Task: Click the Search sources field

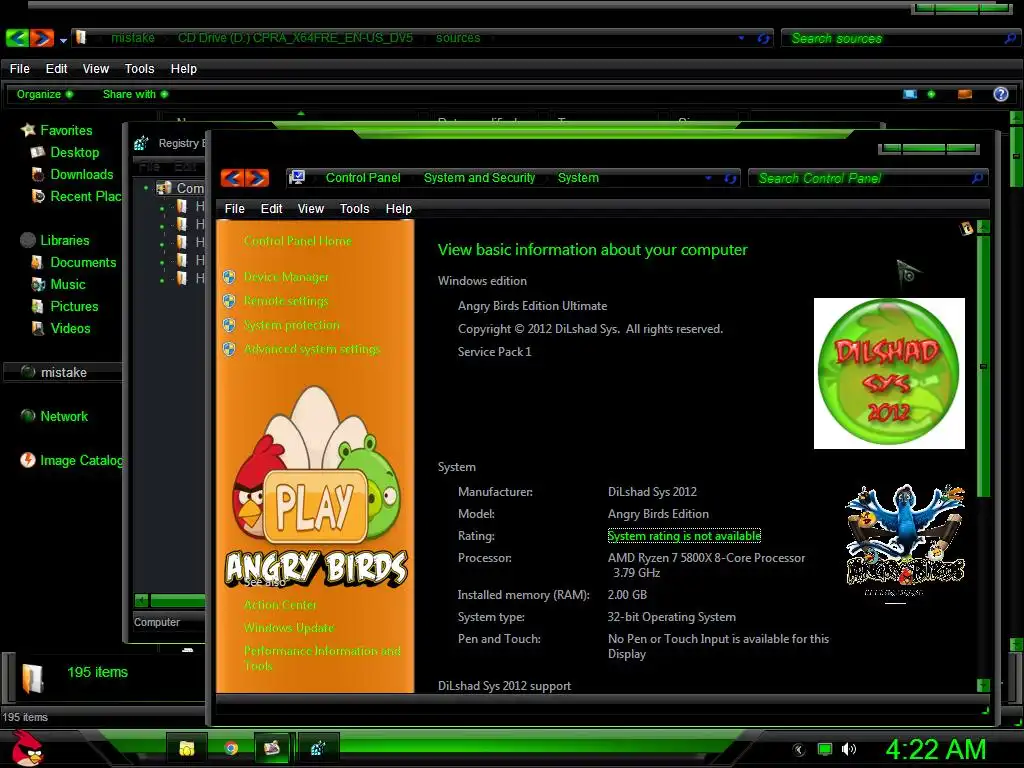Action: 900,39
